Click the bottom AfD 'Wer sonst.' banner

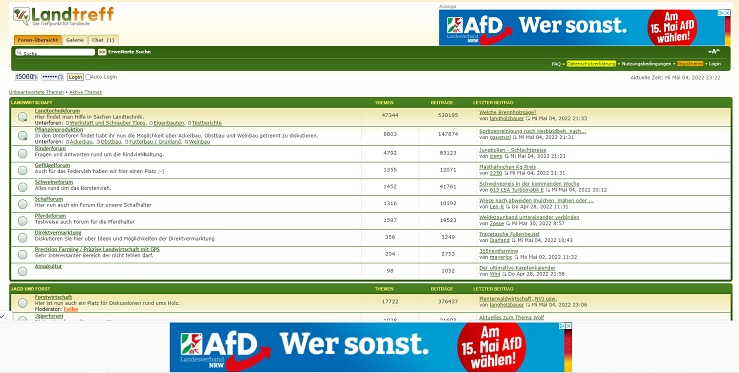[371, 347]
